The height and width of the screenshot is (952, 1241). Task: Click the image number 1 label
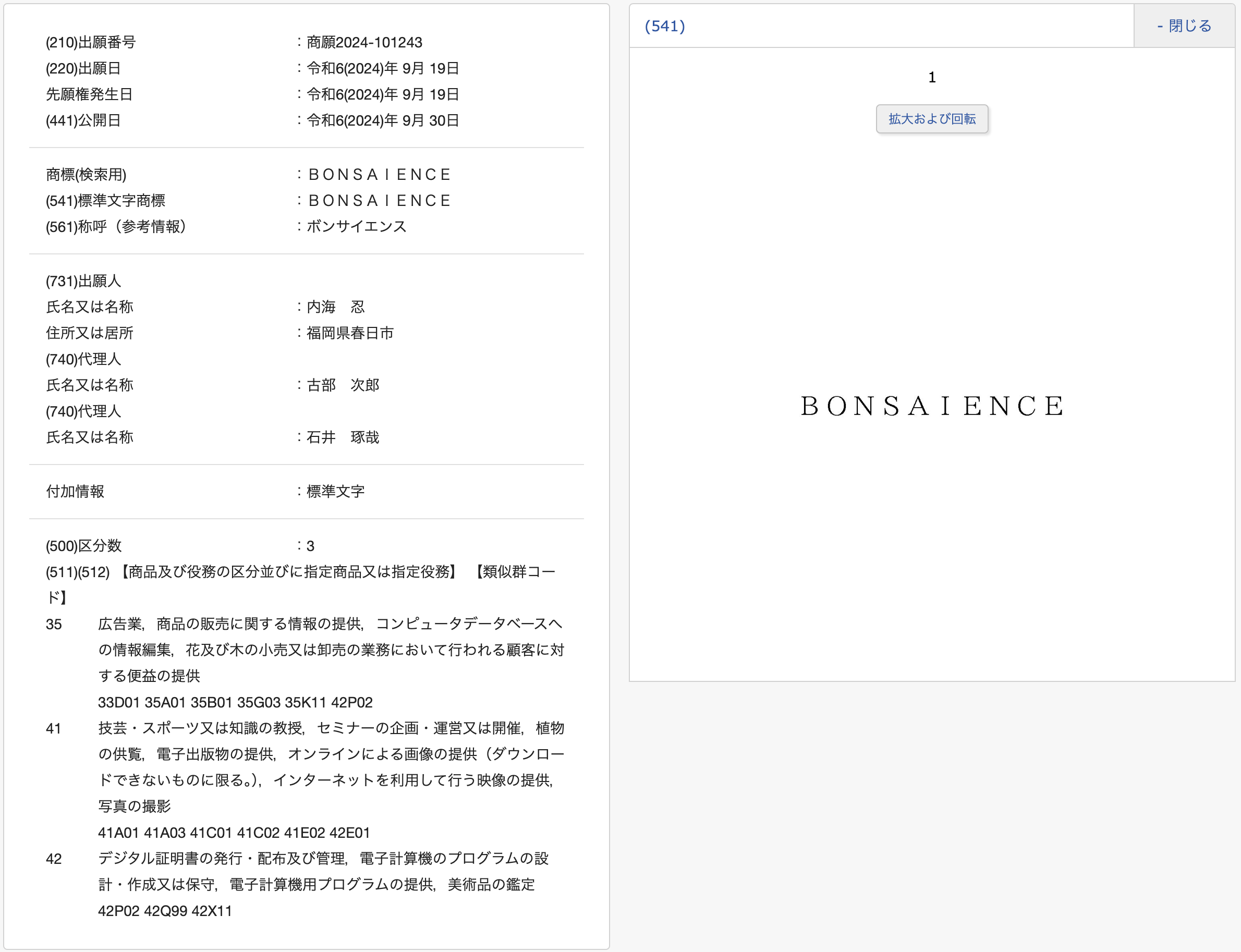[932, 77]
